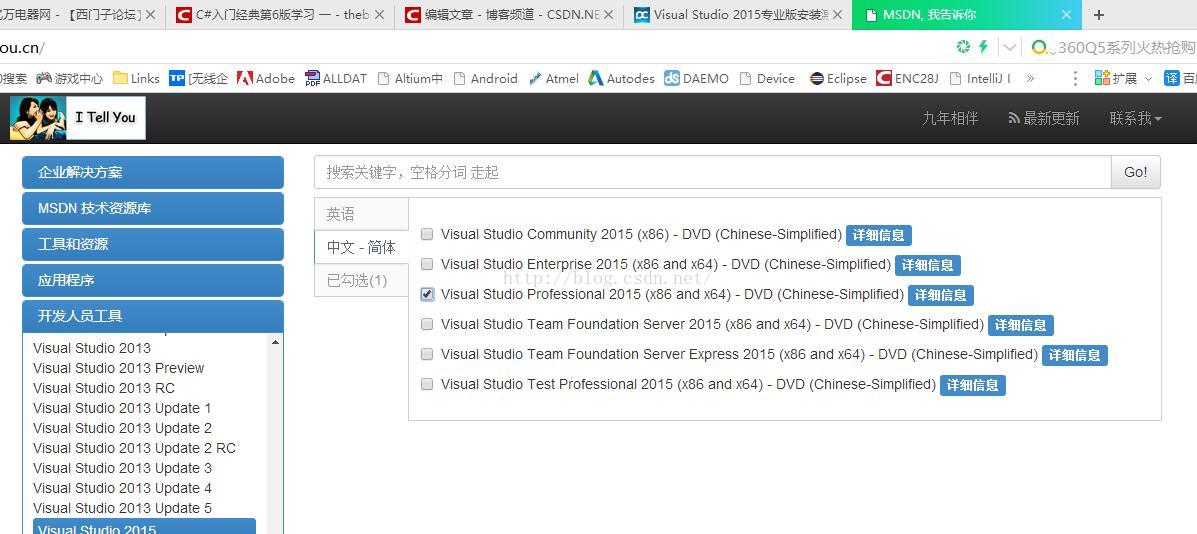Open the Adobe bookmark
The width and height of the screenshot is (1197, 534).
coord(266,78)
